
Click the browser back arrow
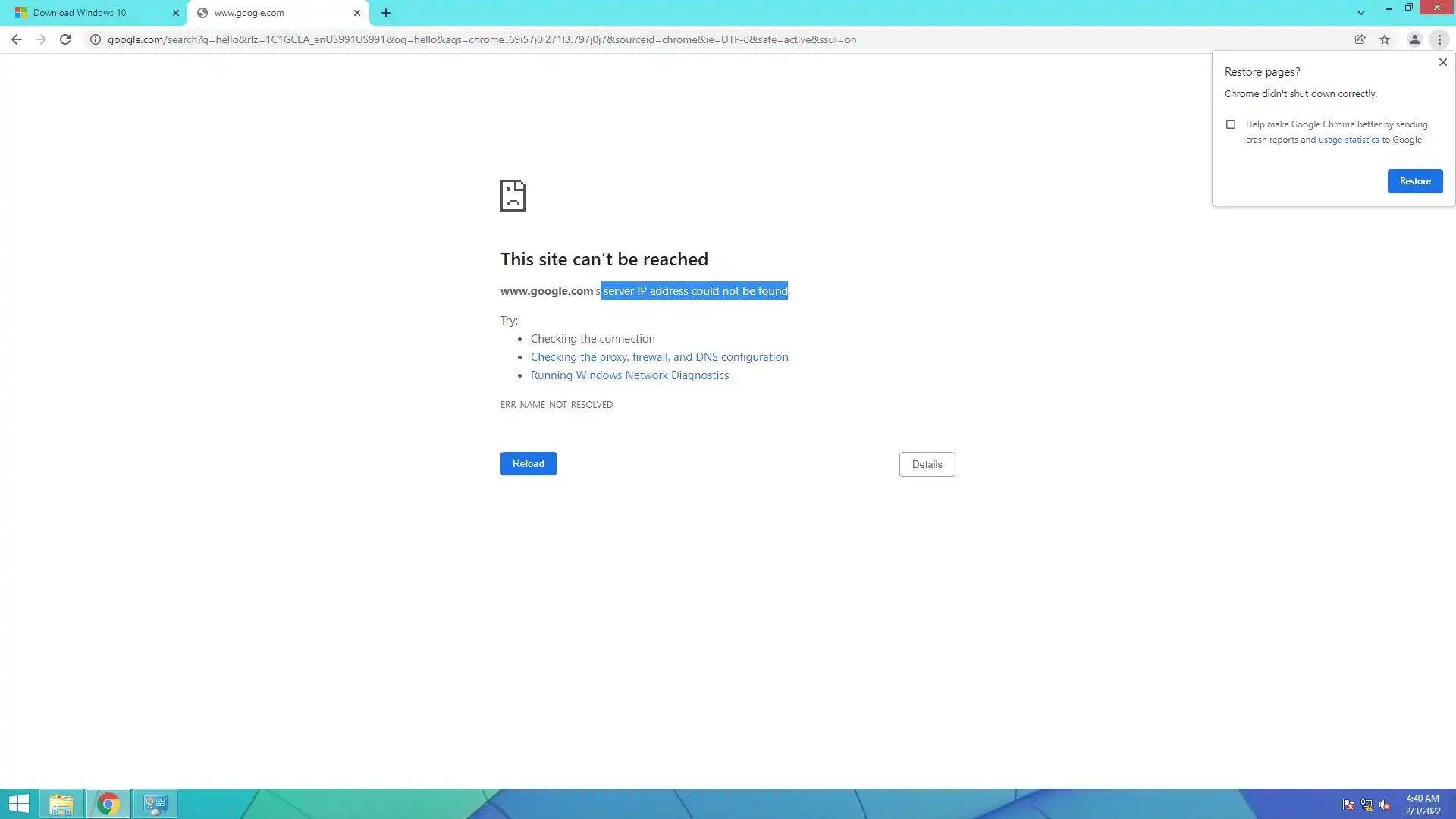(x=17, y=39)
